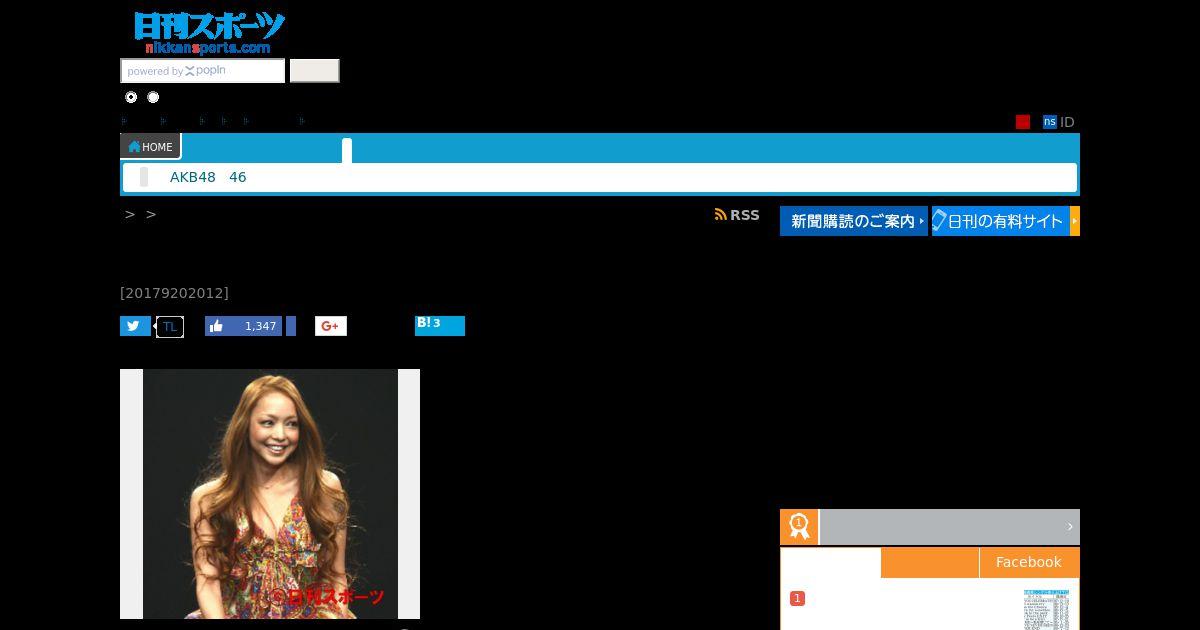Bookmark with Hatena B! 3 button
The height and width of the screenshot is (630, 1200).
click(x=440, y=326)
